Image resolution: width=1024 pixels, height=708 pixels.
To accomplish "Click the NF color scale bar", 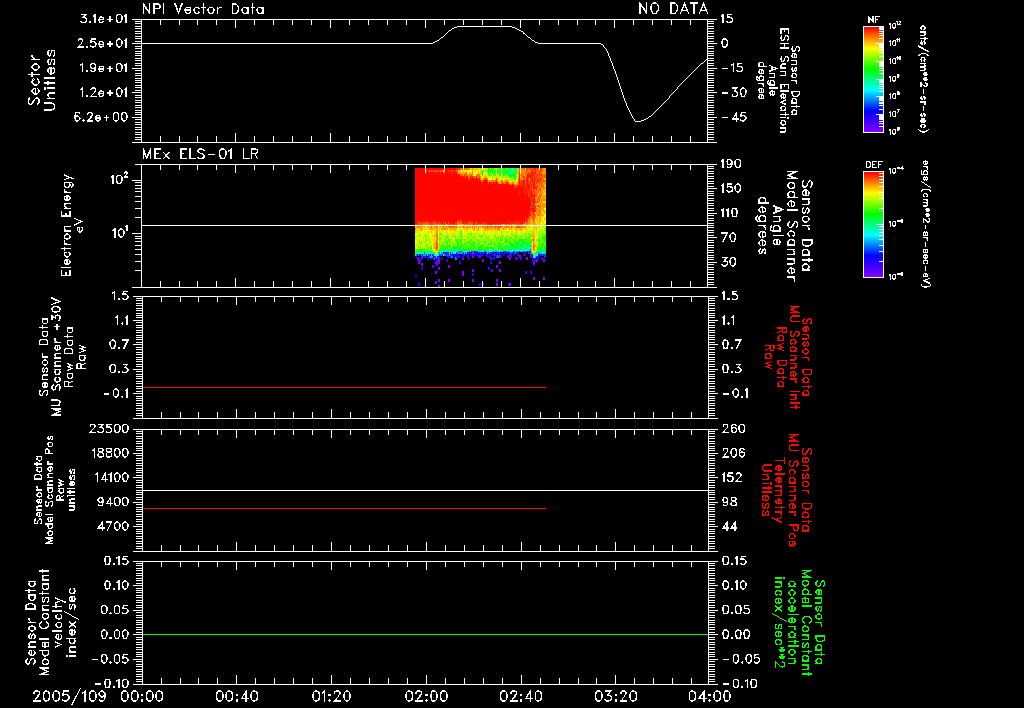I will pyautogui.click(x=873, y=79).
